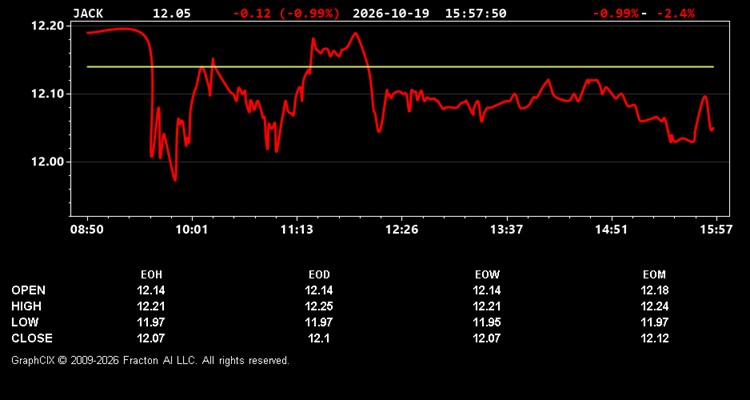
Task: Select EOH close value 12.07
Action: click(x=151, y=338)
